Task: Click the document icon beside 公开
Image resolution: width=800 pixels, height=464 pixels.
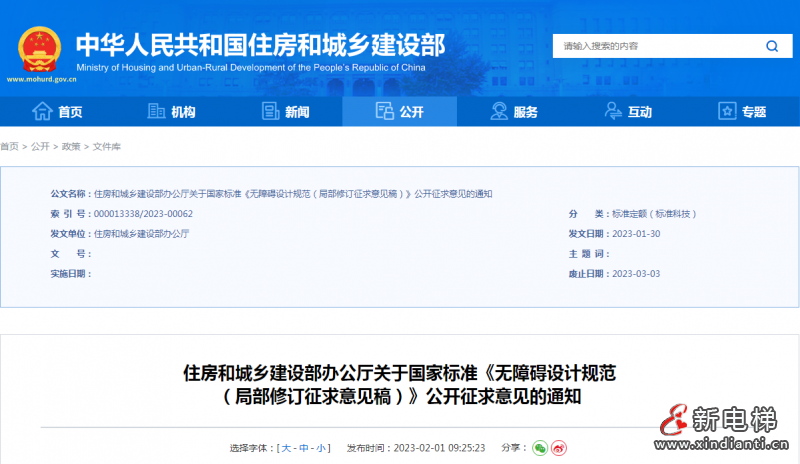Action: point(385,111)
